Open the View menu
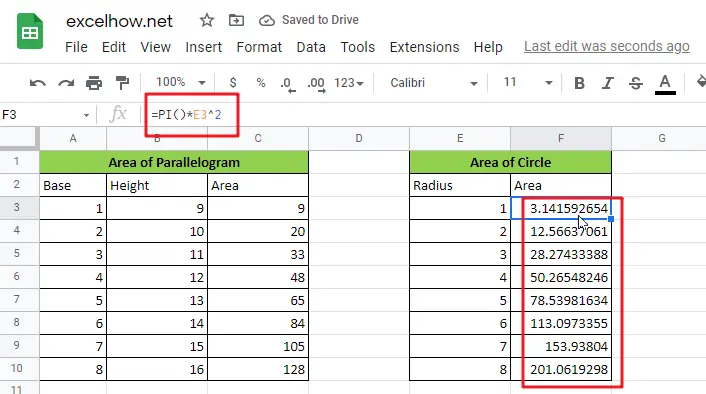Screen dimensions: 706x394 (x=155, y=47)
